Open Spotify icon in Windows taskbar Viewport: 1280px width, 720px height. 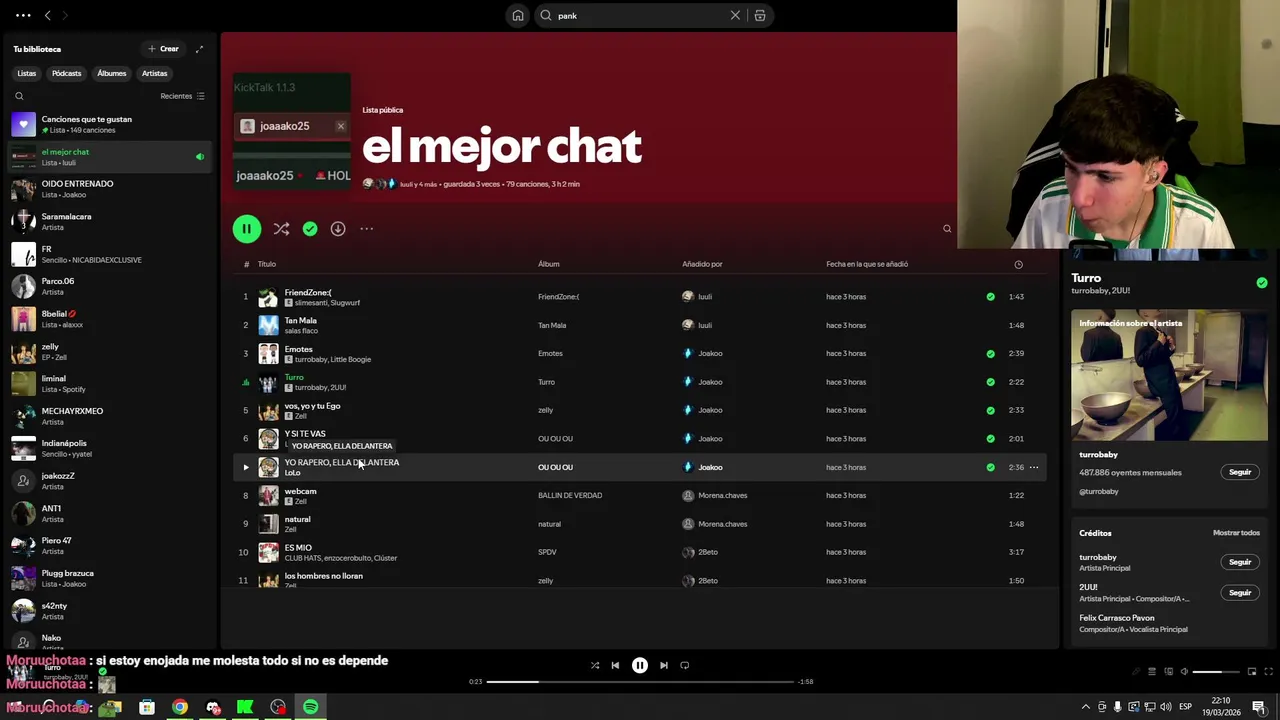pos(310,707)
